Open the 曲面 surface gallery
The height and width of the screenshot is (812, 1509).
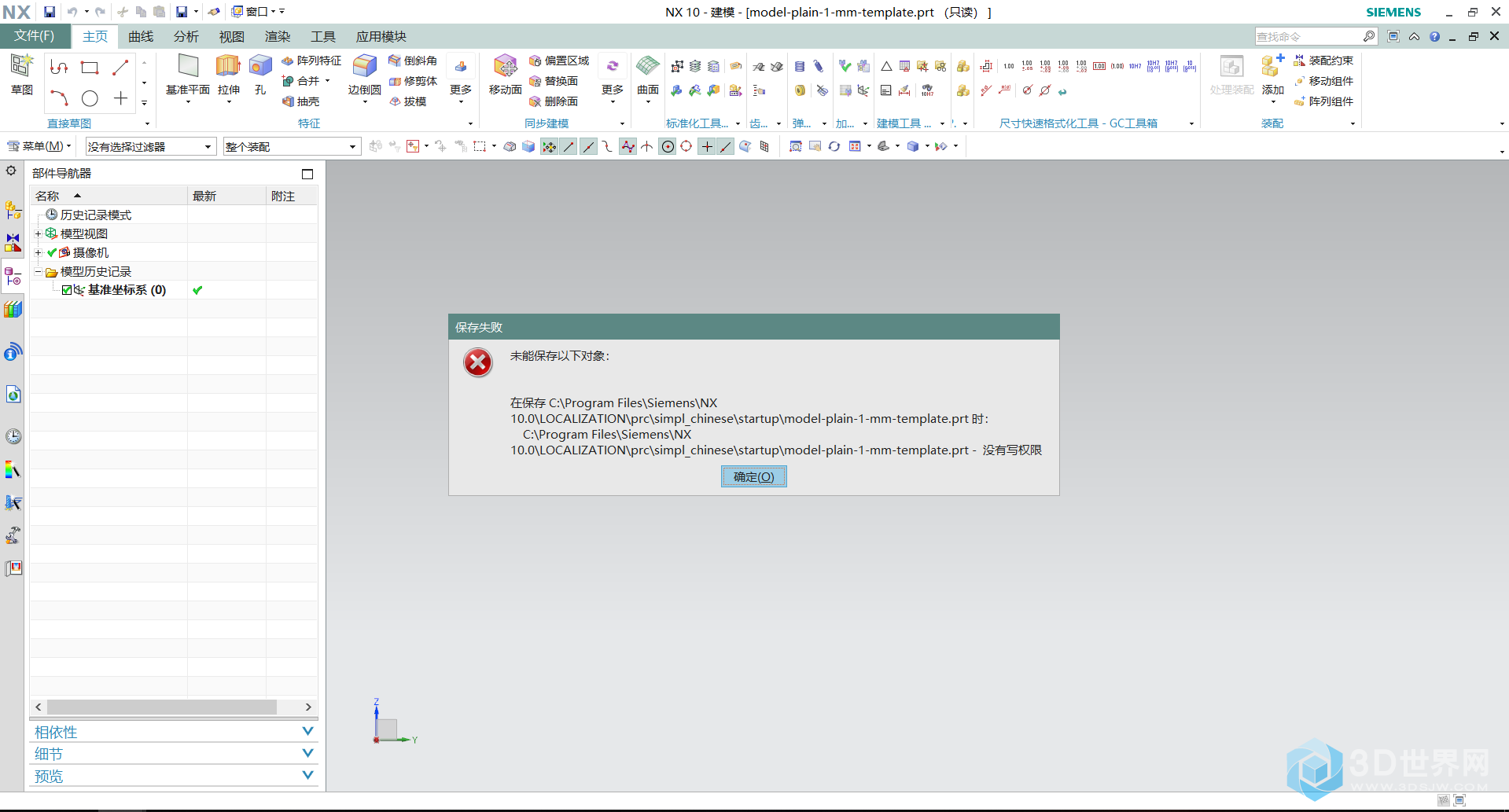[x=648, y=79]
